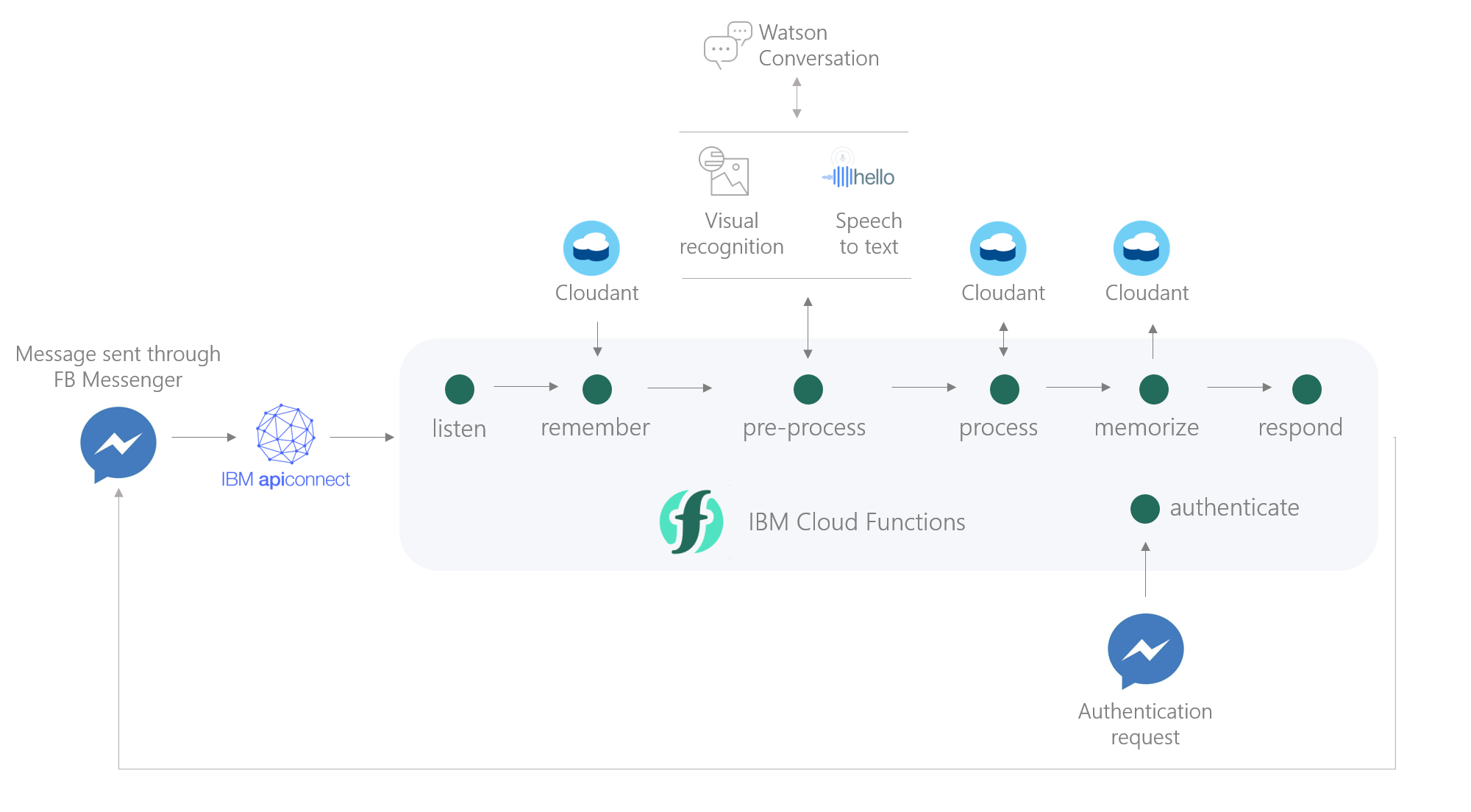Select the remember node dot
1471x812 pixels.
coord(597,389)
